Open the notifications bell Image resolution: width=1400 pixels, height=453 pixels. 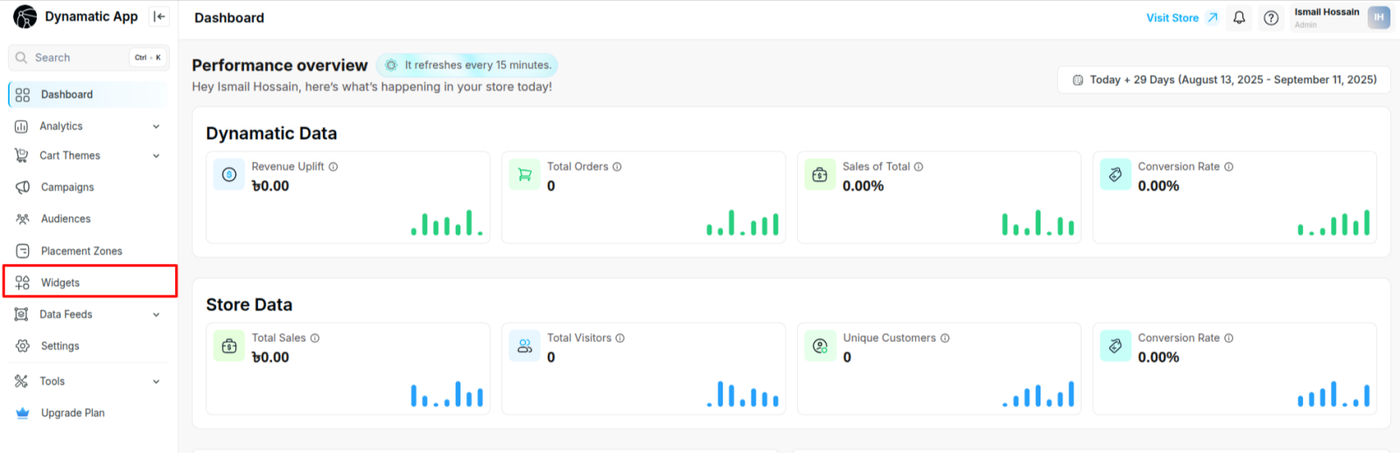1239,18
